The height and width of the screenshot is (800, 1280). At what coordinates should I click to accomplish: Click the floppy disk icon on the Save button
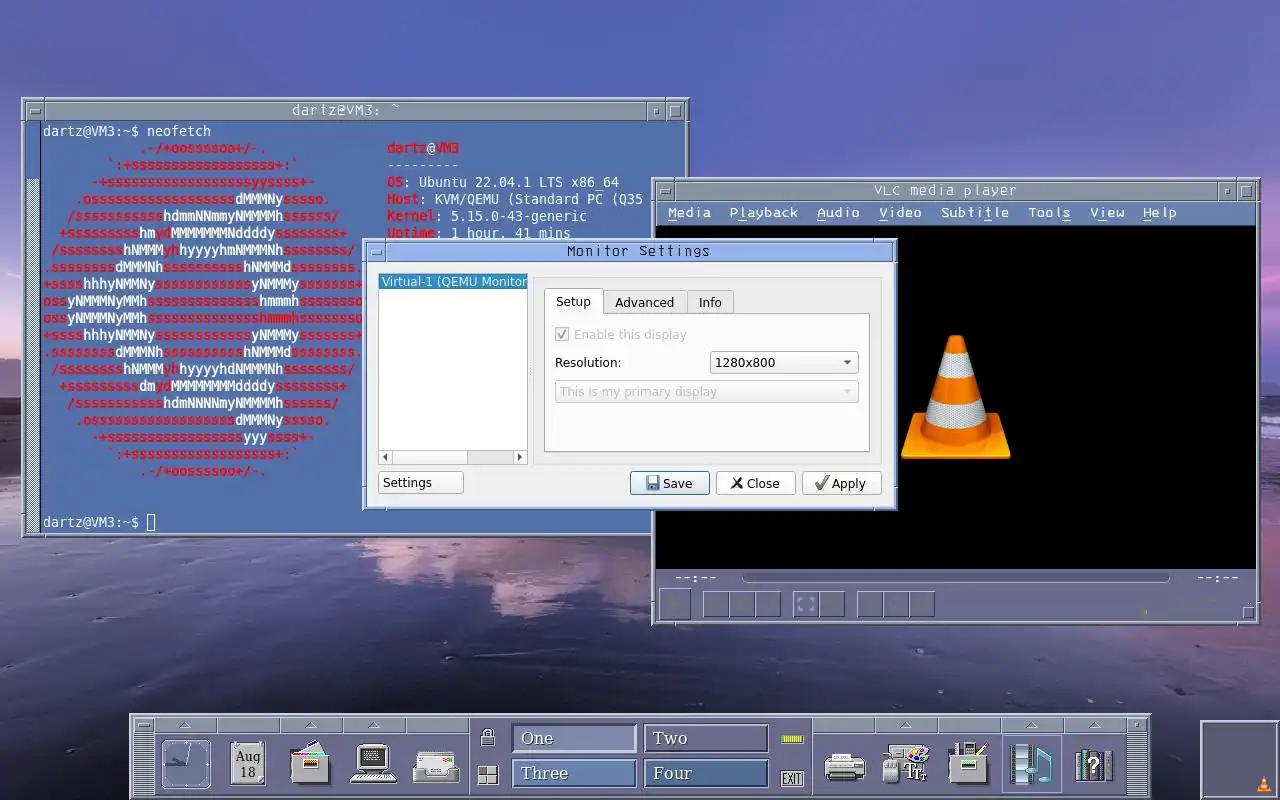click(x=653, y=483)
